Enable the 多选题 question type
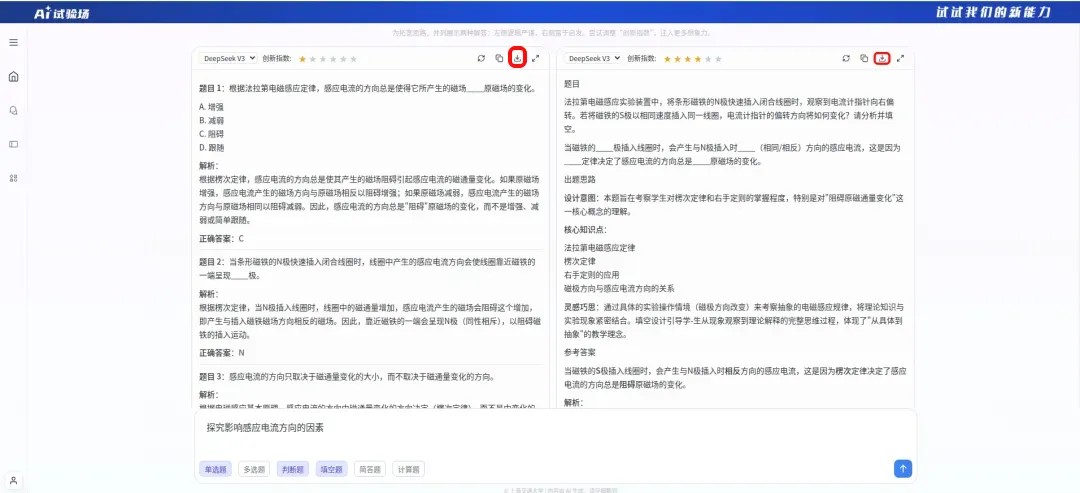The width and height of the screenshot is (1080, 493). click(254, 470)
